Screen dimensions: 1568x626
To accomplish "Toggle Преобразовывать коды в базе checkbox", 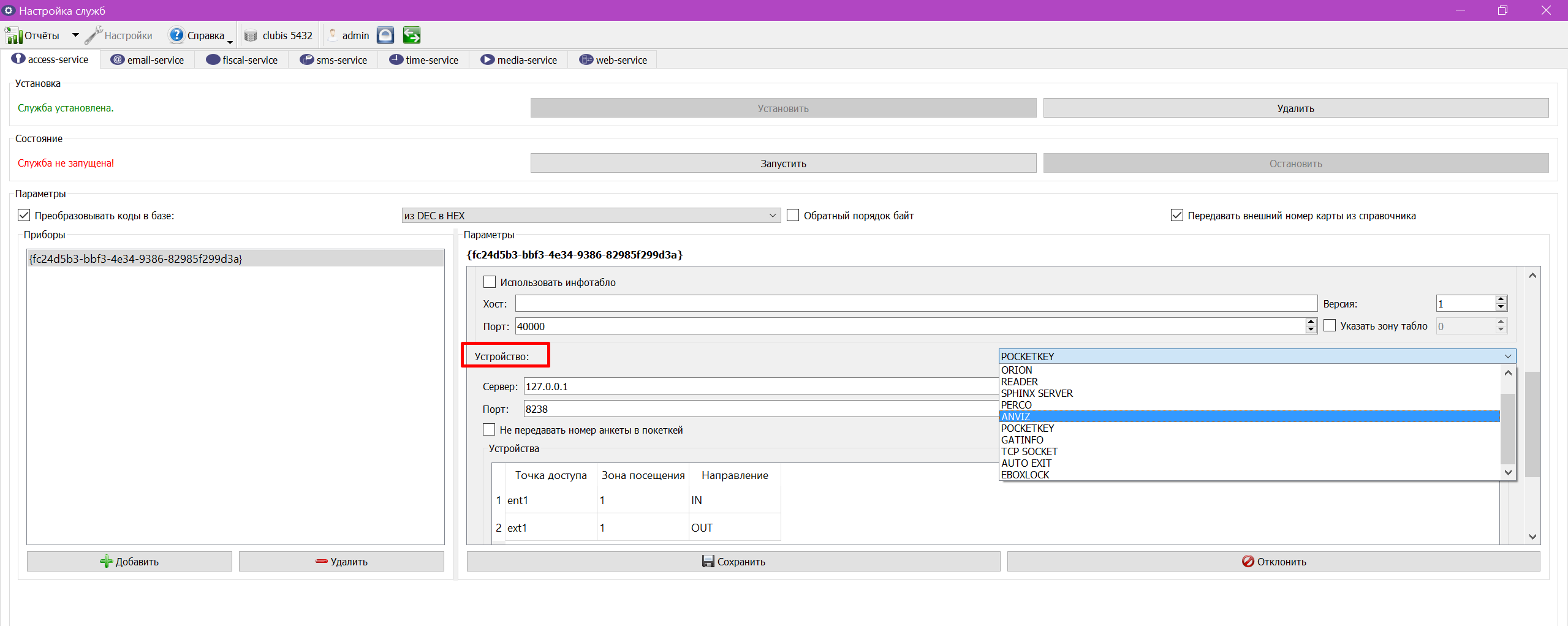I will [x=24, y=216].
